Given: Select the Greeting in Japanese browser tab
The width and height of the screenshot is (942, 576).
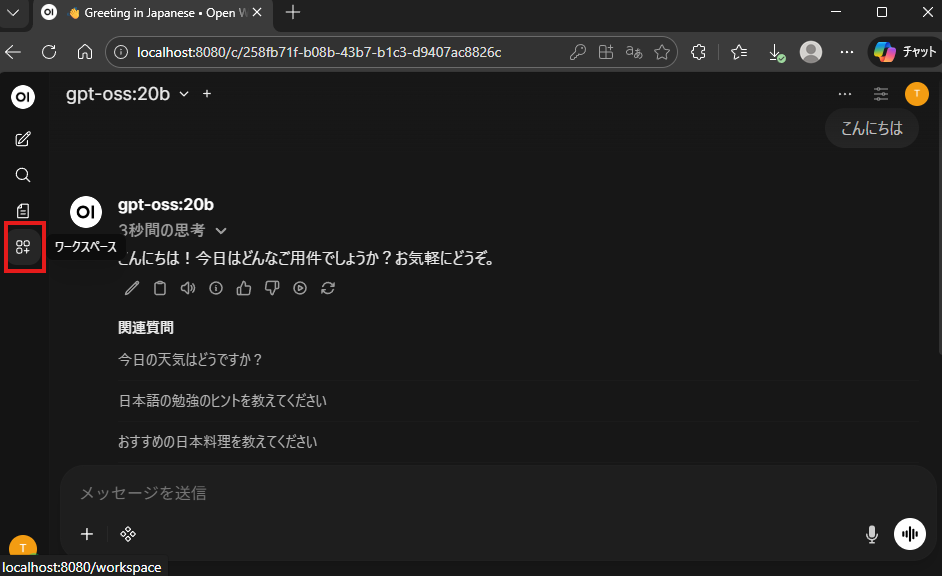Looking at the screenshot, I should pos(150,13).
